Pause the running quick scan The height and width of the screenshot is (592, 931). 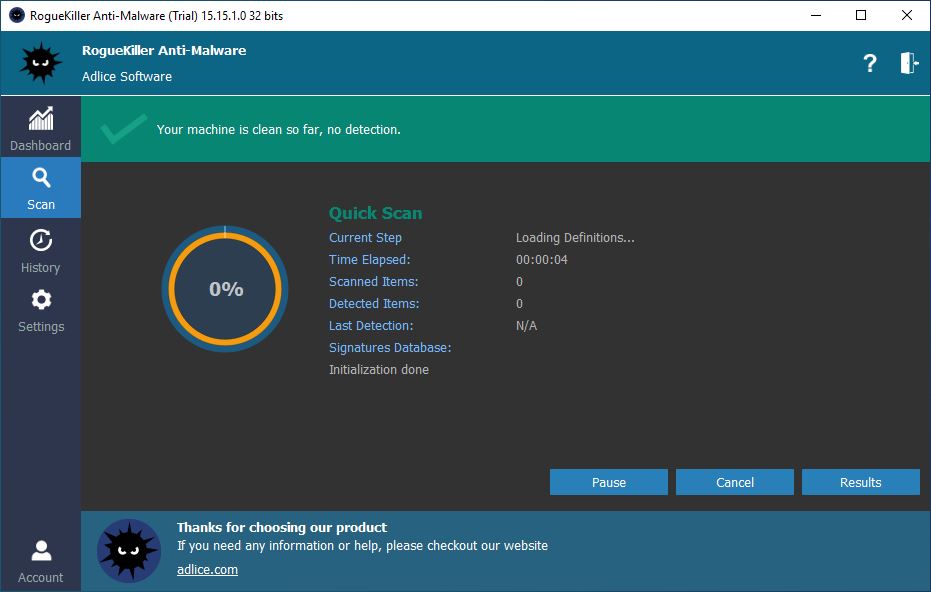(x=609, y=482)
